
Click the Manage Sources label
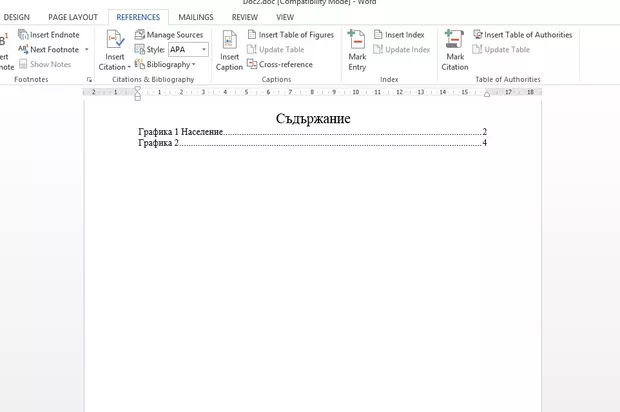coord(175,35)
